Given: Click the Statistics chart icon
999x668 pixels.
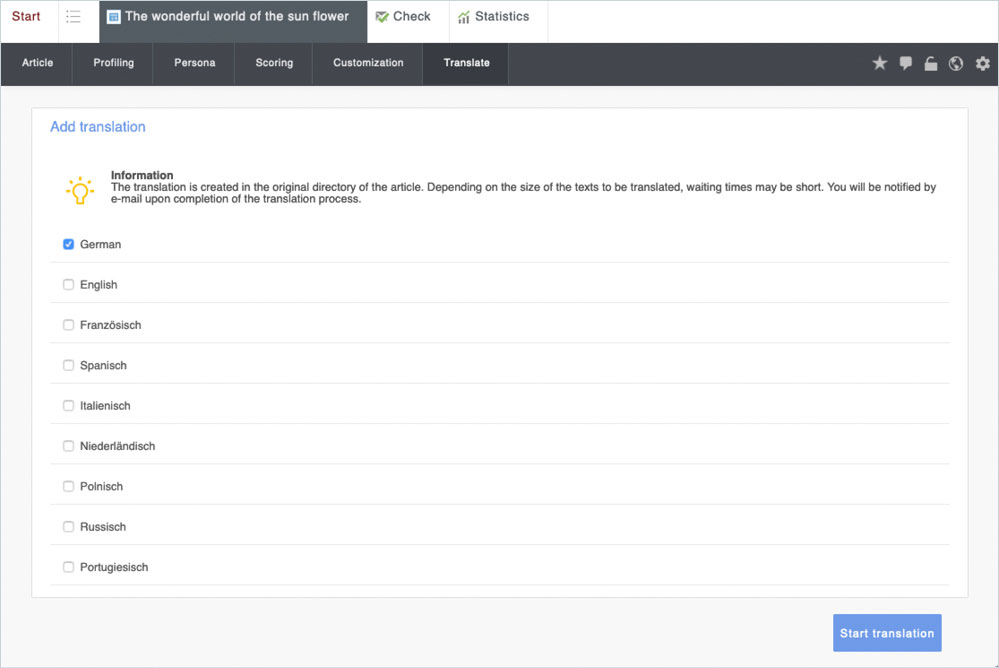Looking at the screenshot, I should click(x=464, y=17).
